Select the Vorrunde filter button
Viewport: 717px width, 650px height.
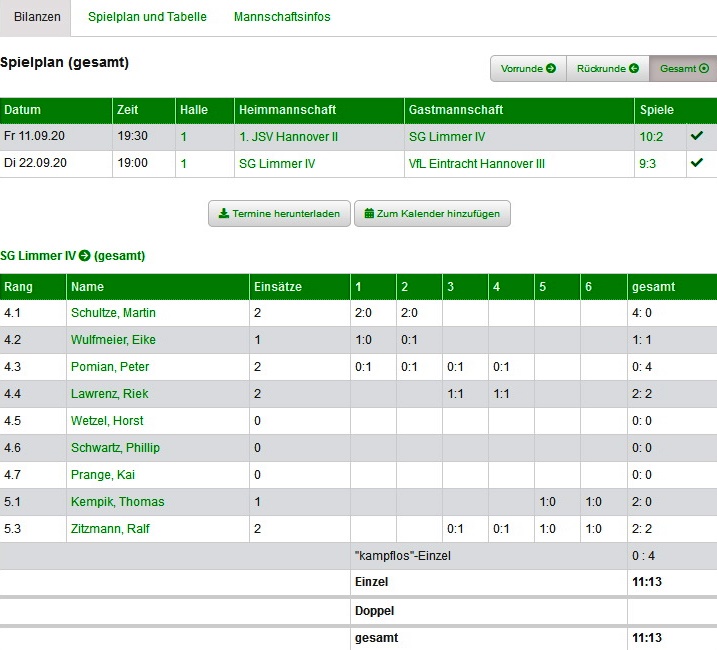coord(528,69)
